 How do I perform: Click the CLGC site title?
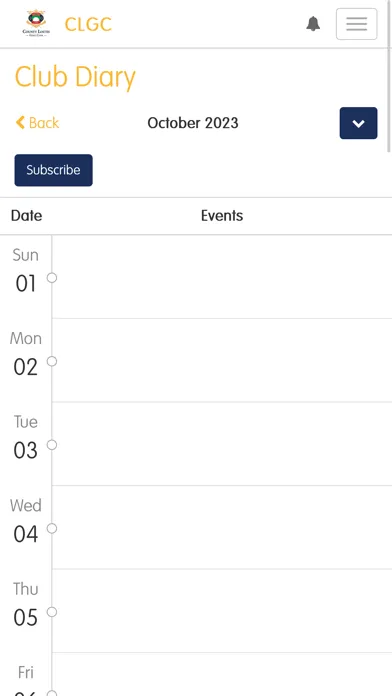[x=88, y=24]
